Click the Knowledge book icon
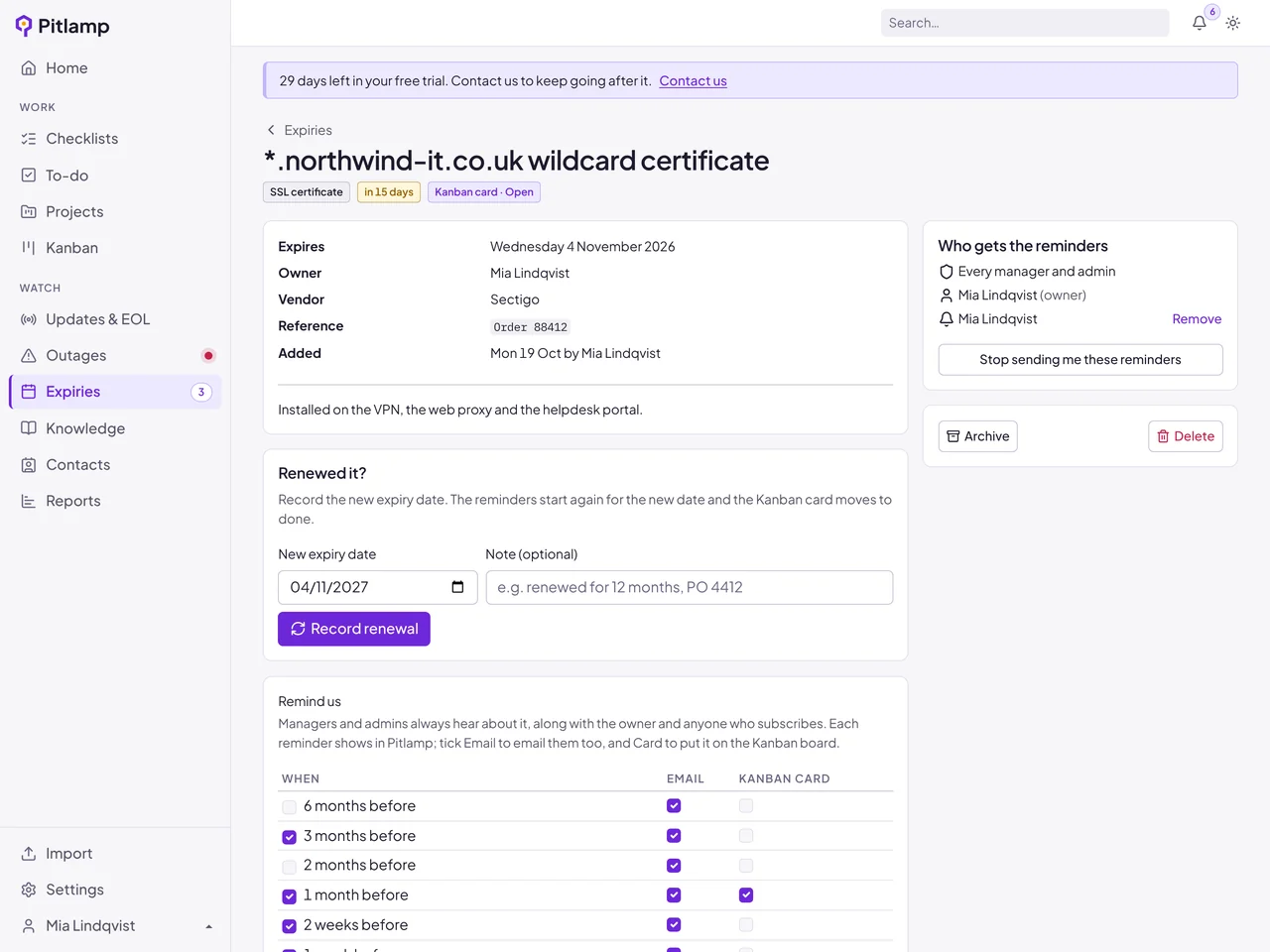Image resolution: width=1270 pixels, height=952 pixels. pos(29,428)
